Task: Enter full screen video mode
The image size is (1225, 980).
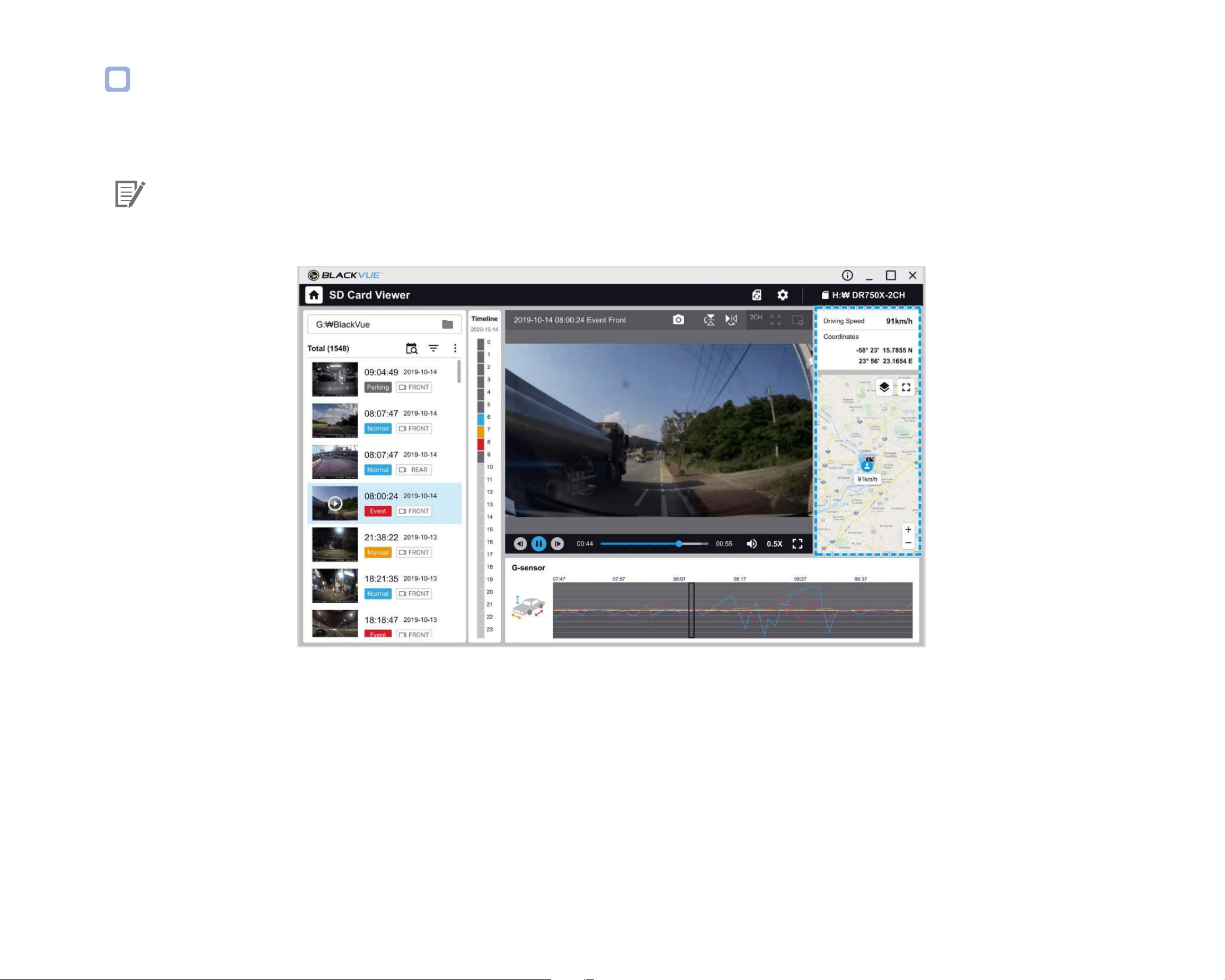Action: click(797, 544)
